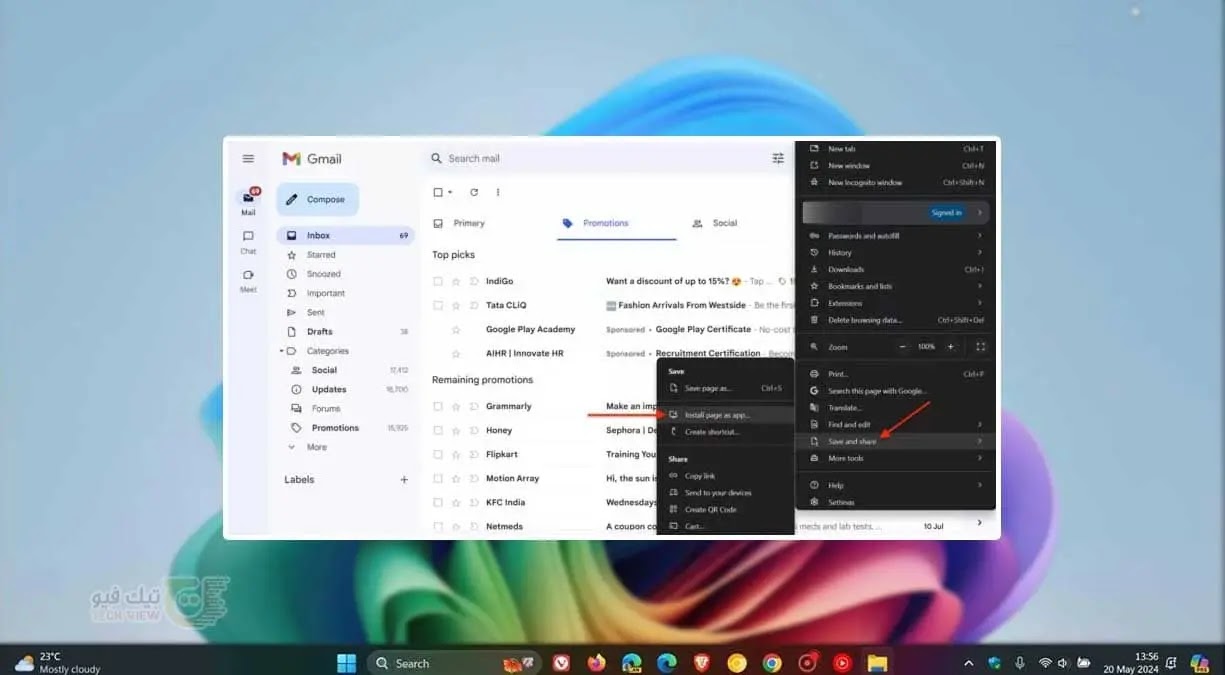Select Print in Chrome menu
The height and width of the screenshot is (675, 1225).
tap(896, 374)
